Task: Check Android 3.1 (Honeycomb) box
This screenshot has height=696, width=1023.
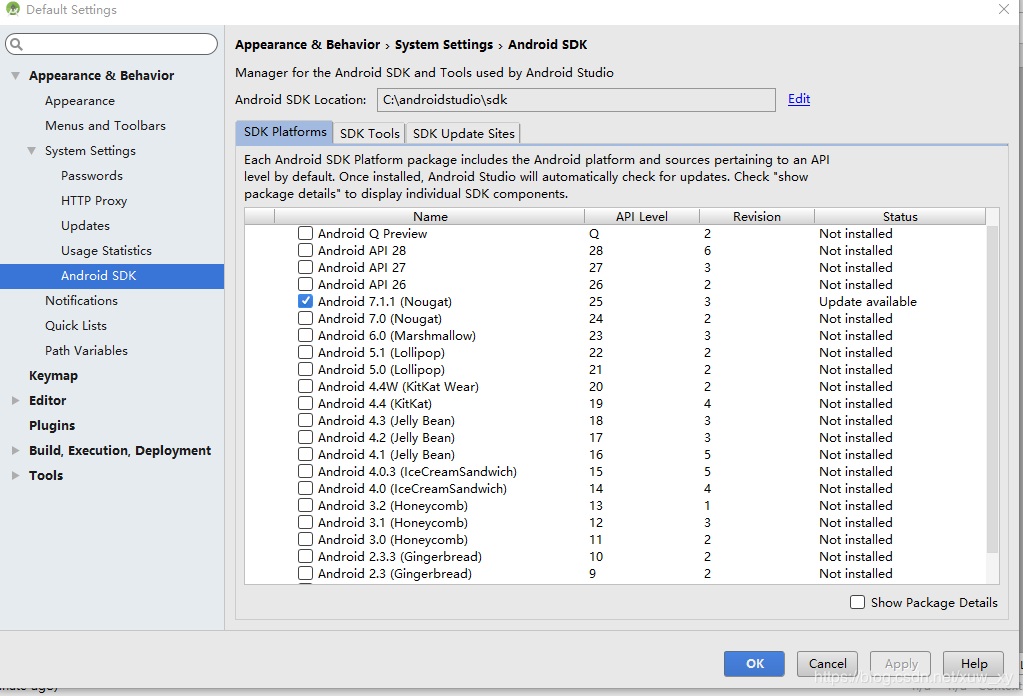Action: (305, 522)
